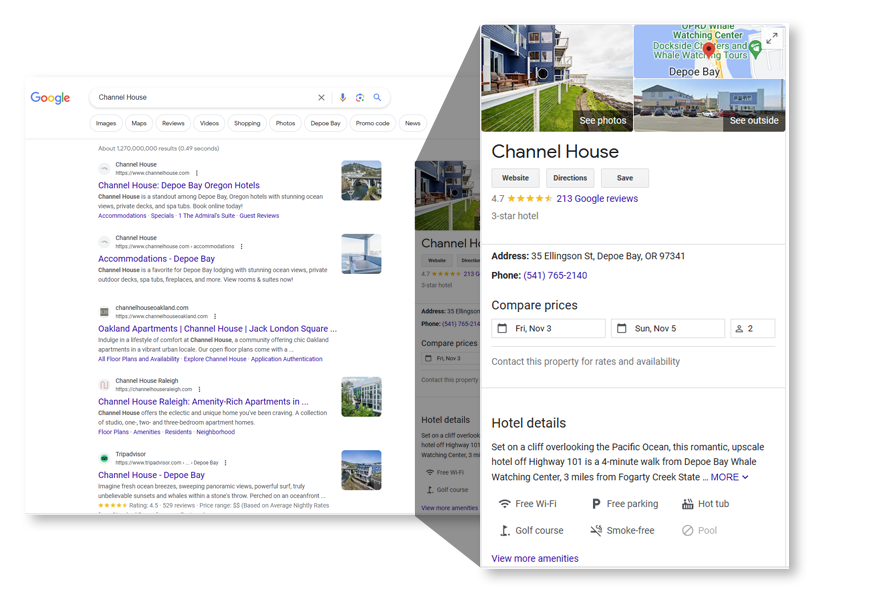Open Google Lens image search icon

pyautogui.click(x=360, y=98)
